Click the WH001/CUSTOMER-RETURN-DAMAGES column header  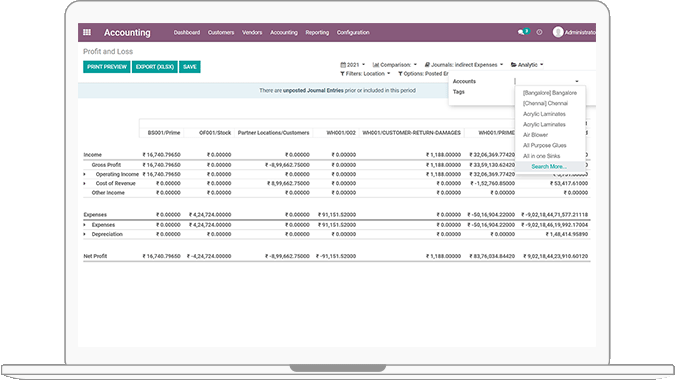click(412, 133)
